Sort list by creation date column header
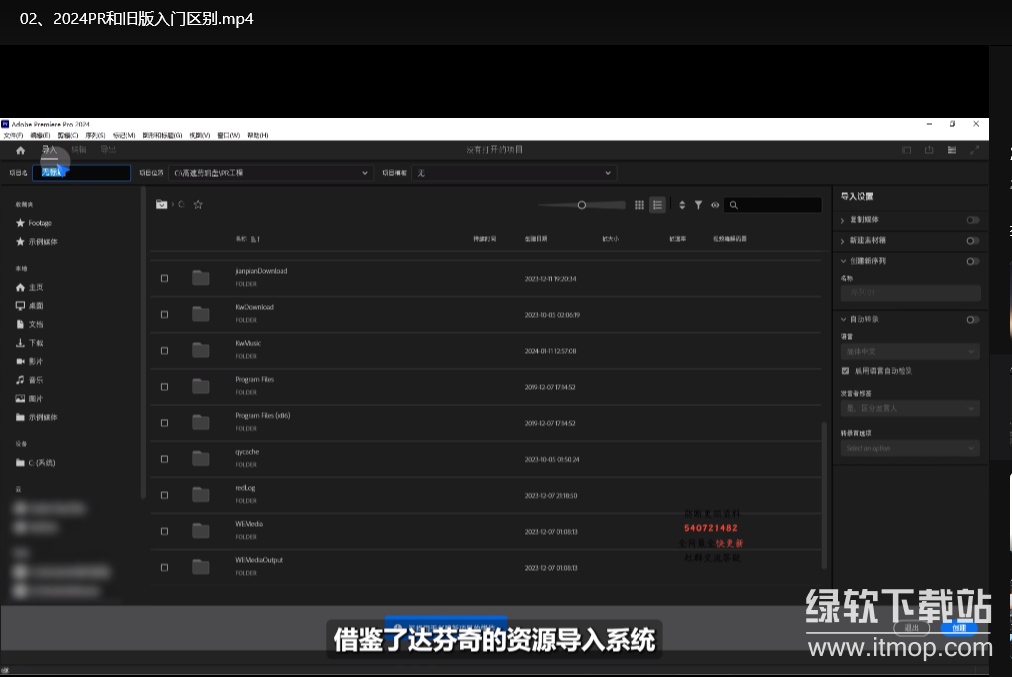The height and width of the screenshot is (677, 1012). (x=536, y=239)
